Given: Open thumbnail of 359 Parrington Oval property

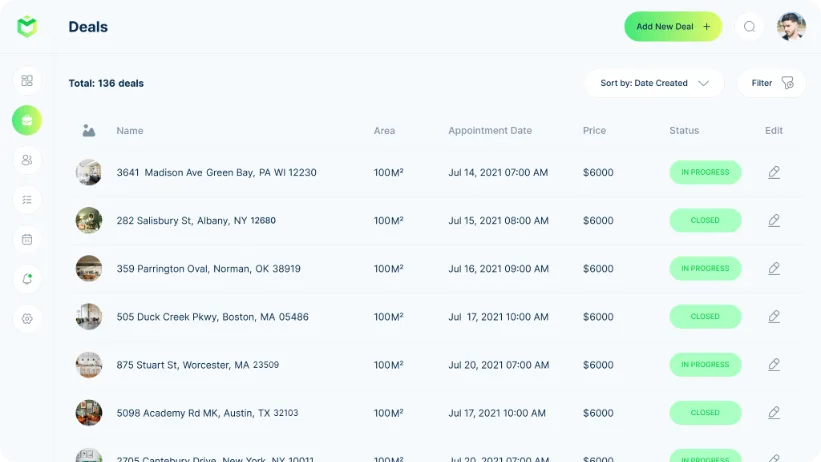Looking at the screenshot, I should (88, 269).
